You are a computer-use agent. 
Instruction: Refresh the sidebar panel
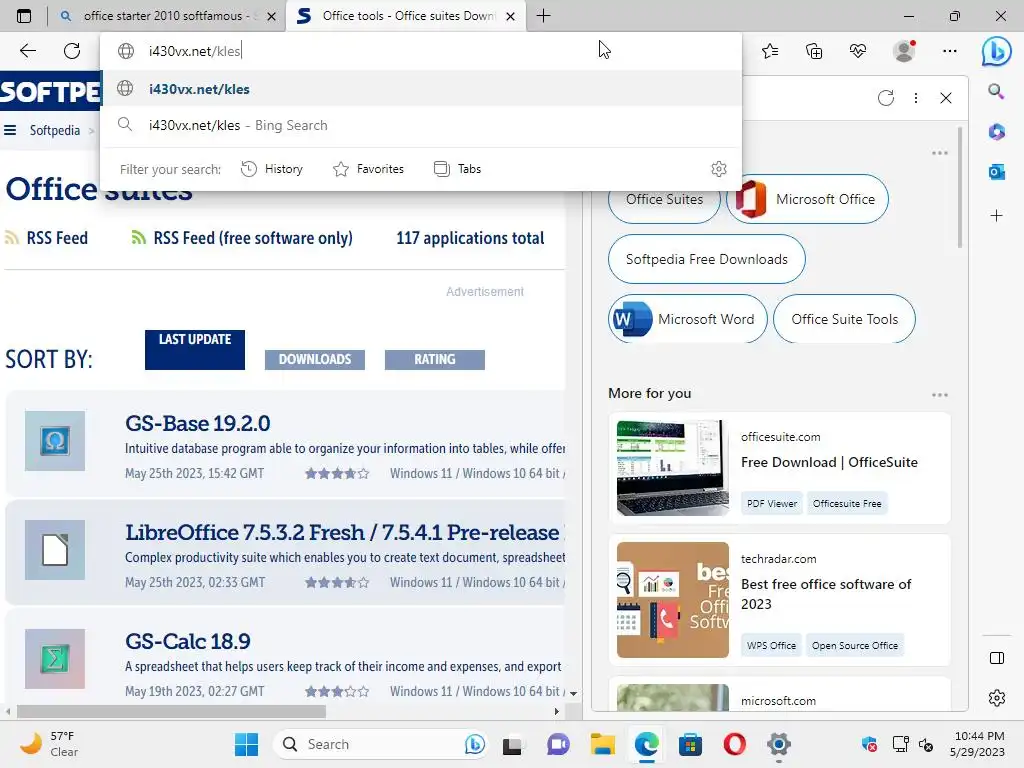click(x=886, y=98)
